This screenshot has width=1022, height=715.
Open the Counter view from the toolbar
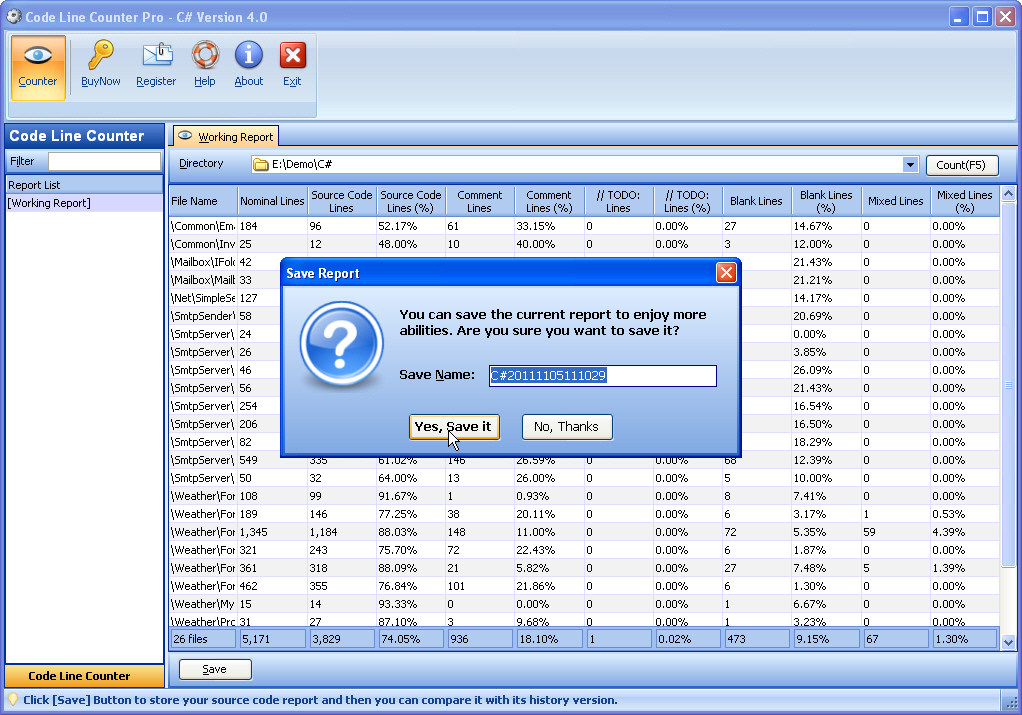(38, 67)
